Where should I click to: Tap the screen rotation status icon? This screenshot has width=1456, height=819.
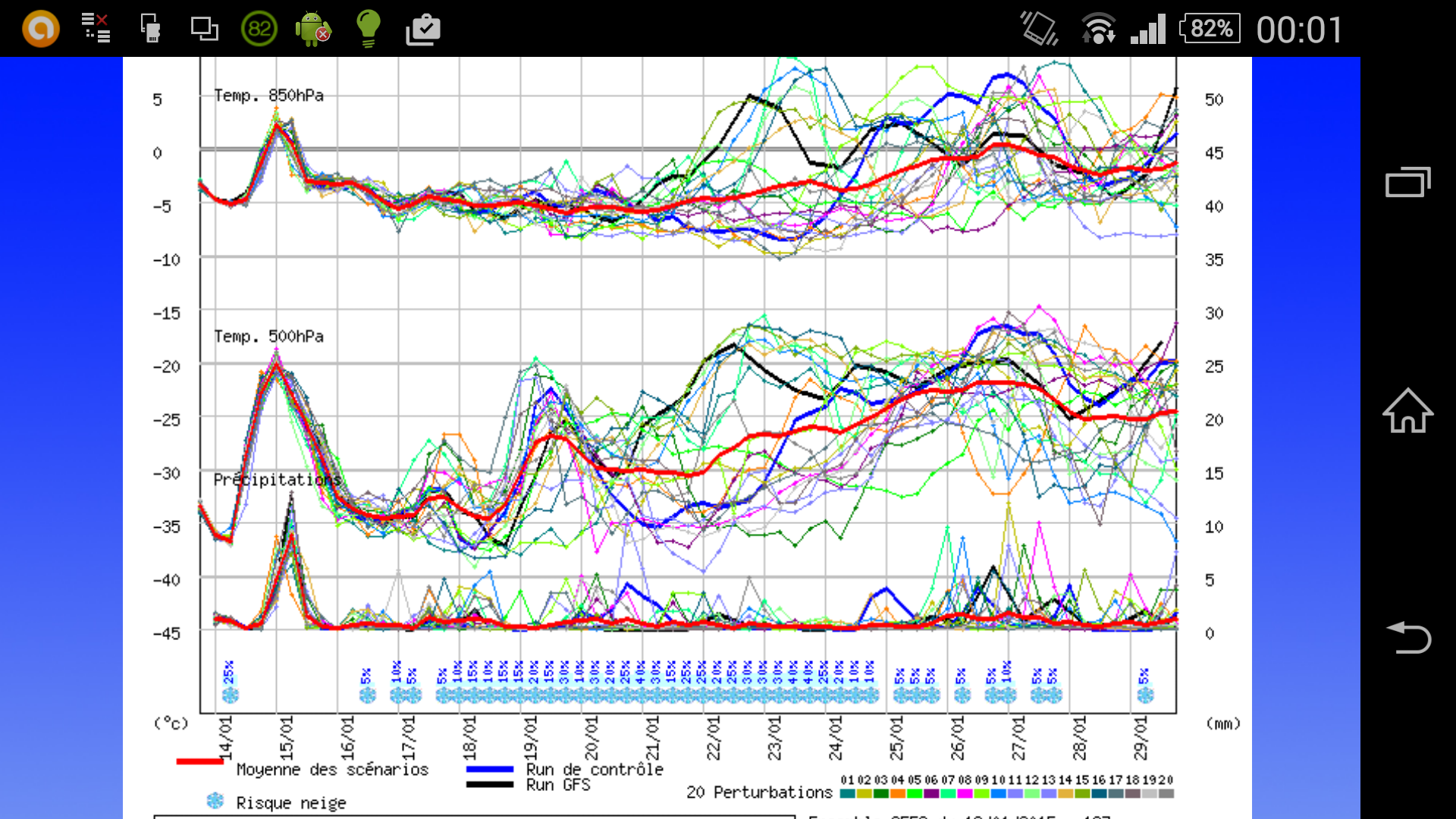[1039, 29]
